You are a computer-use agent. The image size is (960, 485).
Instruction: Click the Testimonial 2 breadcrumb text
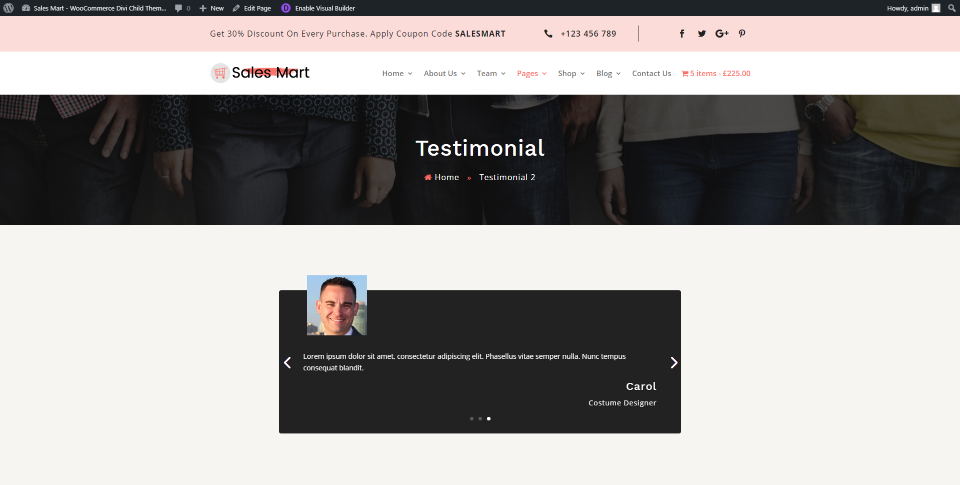(507, 177)
